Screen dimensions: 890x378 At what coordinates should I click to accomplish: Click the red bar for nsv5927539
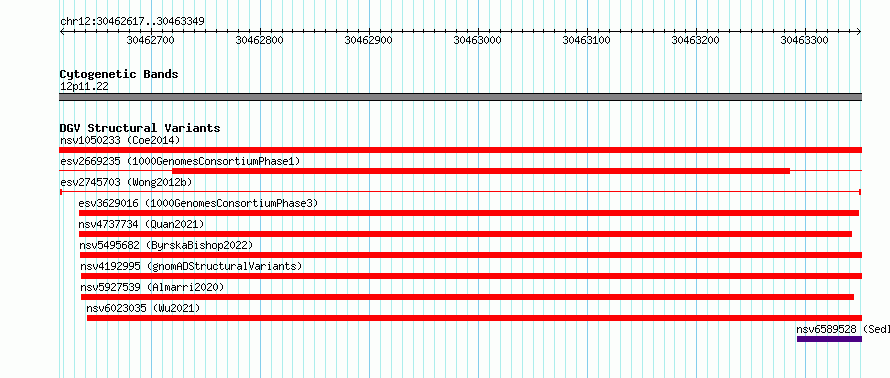point(468,297)
